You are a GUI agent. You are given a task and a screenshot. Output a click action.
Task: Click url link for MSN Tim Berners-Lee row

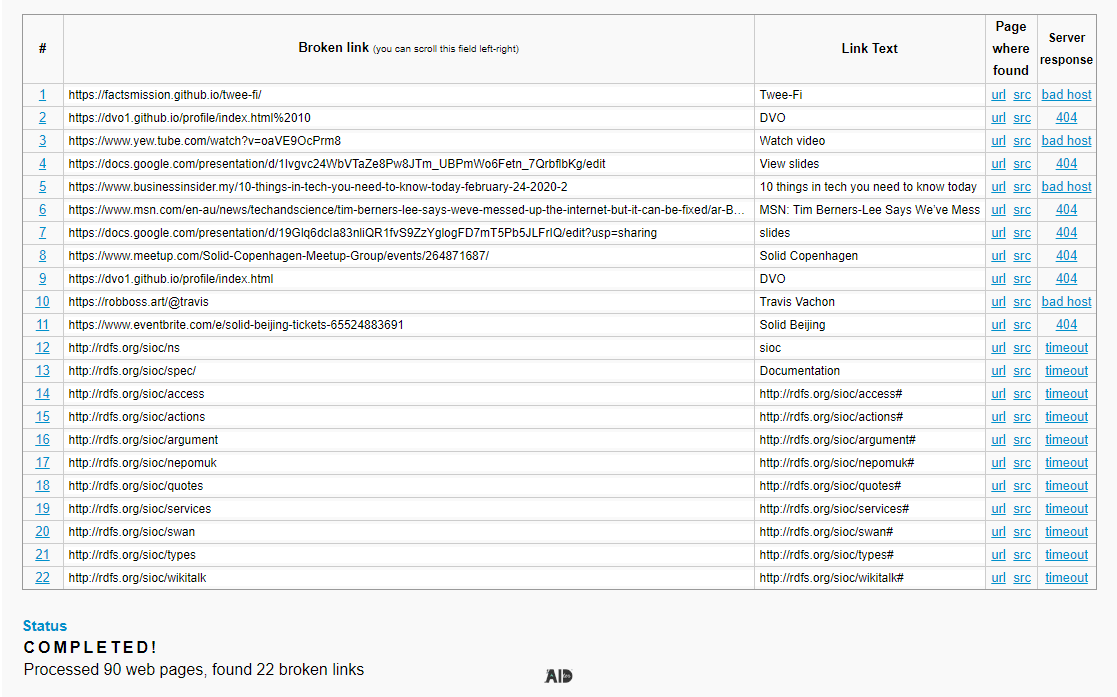(999, 210)
